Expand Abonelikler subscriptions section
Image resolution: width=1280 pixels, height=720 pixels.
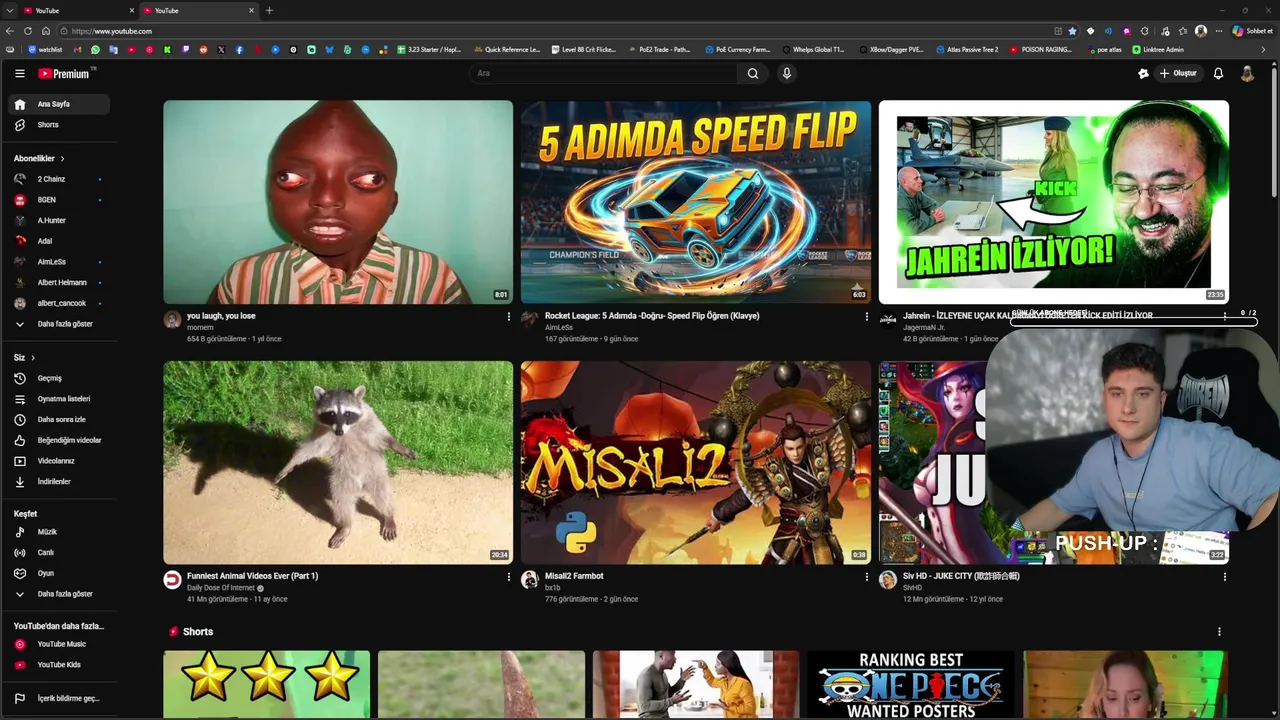(39, 158)
